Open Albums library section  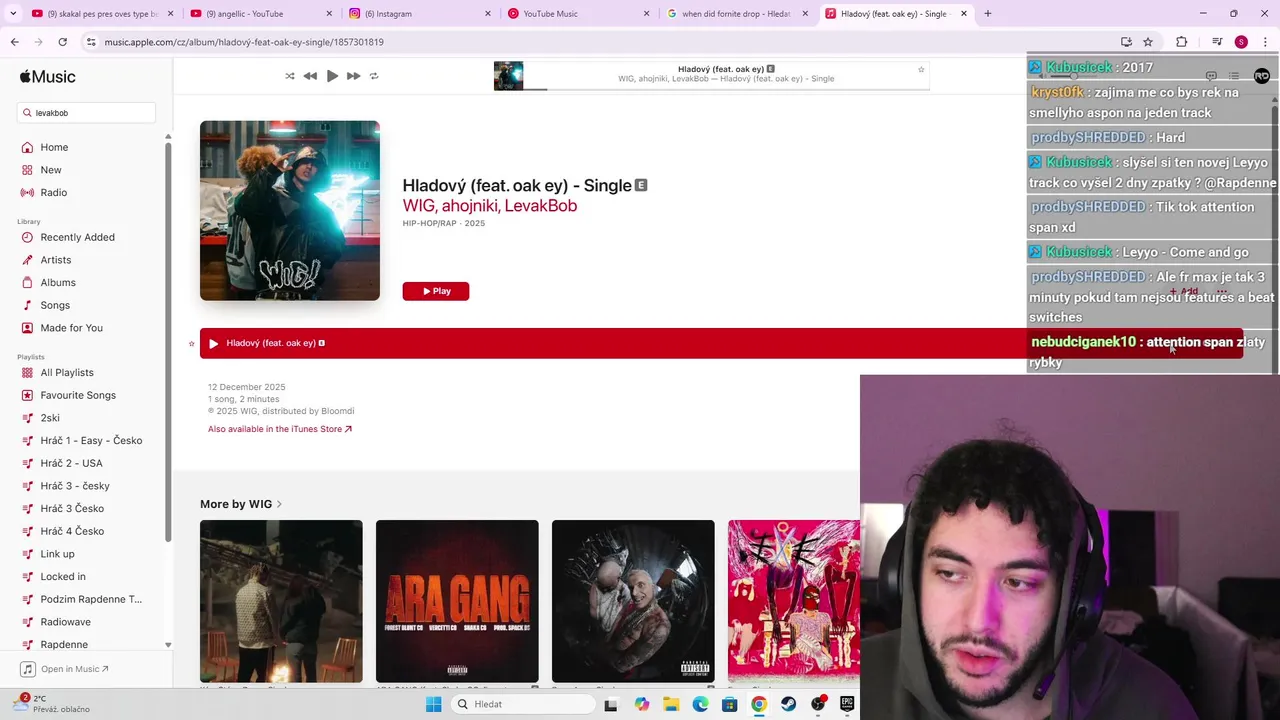(57, 282)
